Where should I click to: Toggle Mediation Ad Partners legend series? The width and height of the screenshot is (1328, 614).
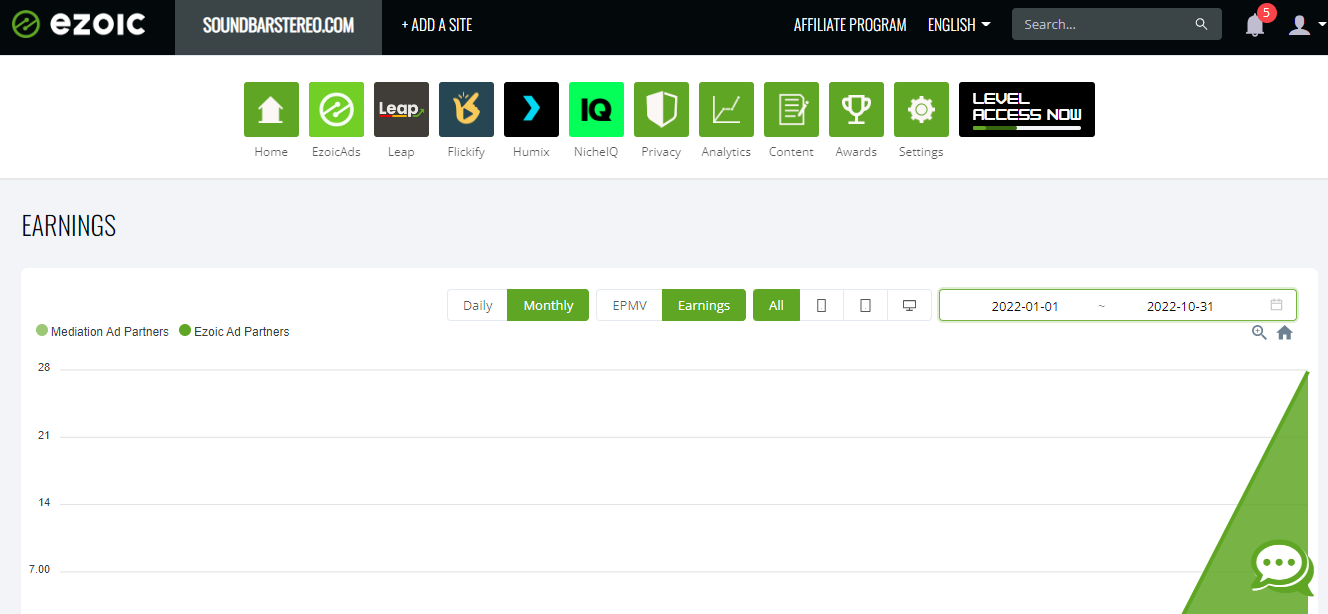(x=102, y=331)
